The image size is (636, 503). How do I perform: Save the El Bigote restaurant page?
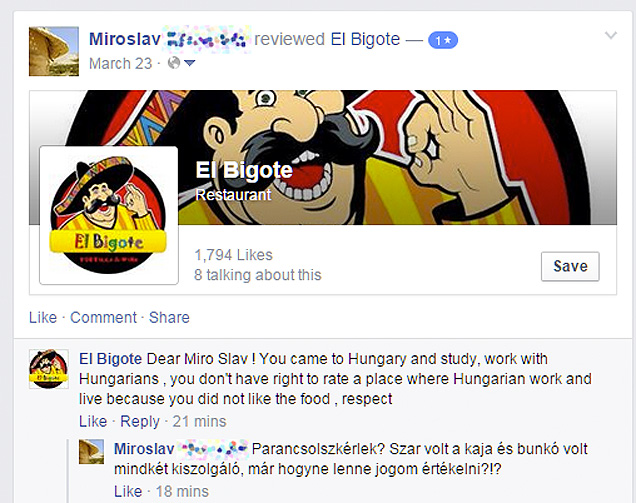pos(570,266)
